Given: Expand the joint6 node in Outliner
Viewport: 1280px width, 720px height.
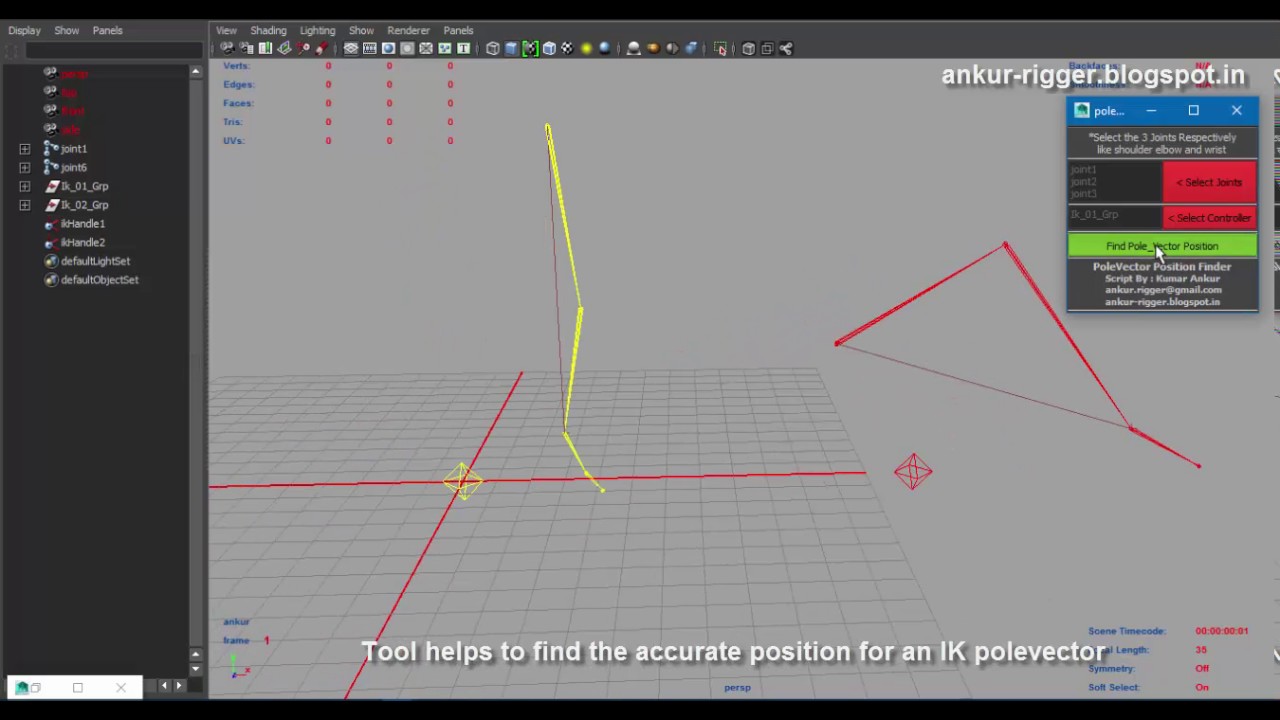Looking at the screenshot, I should click(x=24, y=167).
